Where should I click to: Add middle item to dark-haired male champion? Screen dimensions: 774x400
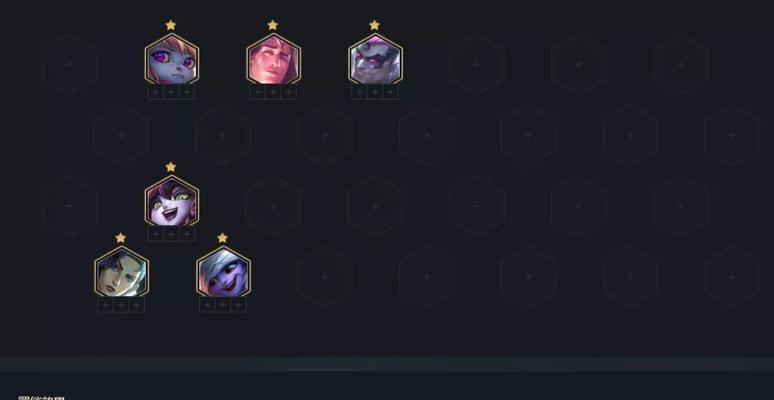121,305
